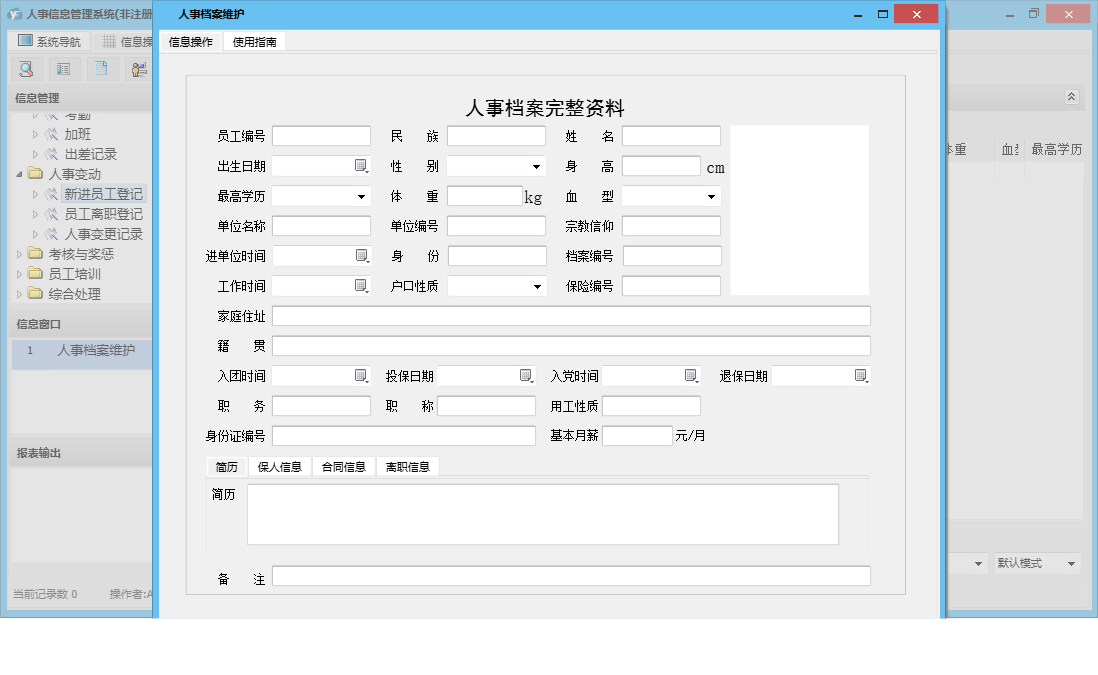Screen dimensions: 1098x675
Task: Open the 退保日期 date picker
Action: coord(860,375)
